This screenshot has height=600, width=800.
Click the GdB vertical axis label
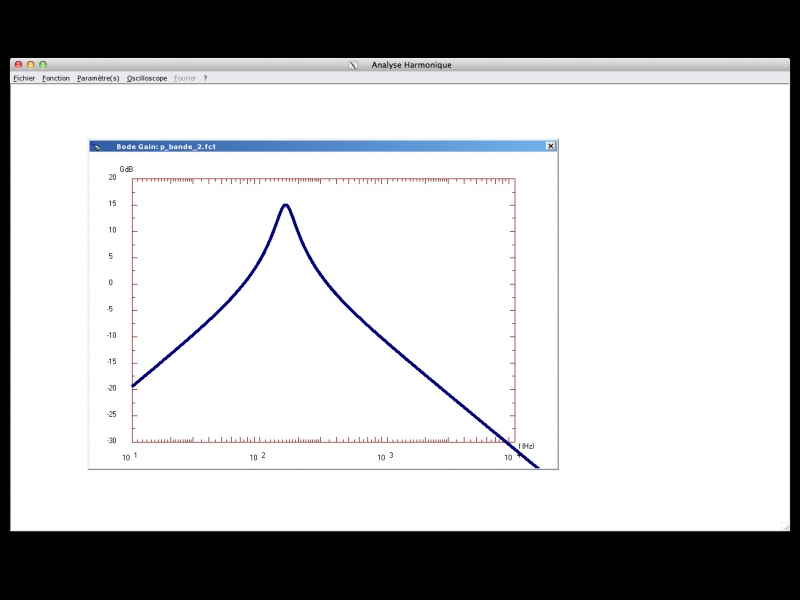(x=126, y=169)
